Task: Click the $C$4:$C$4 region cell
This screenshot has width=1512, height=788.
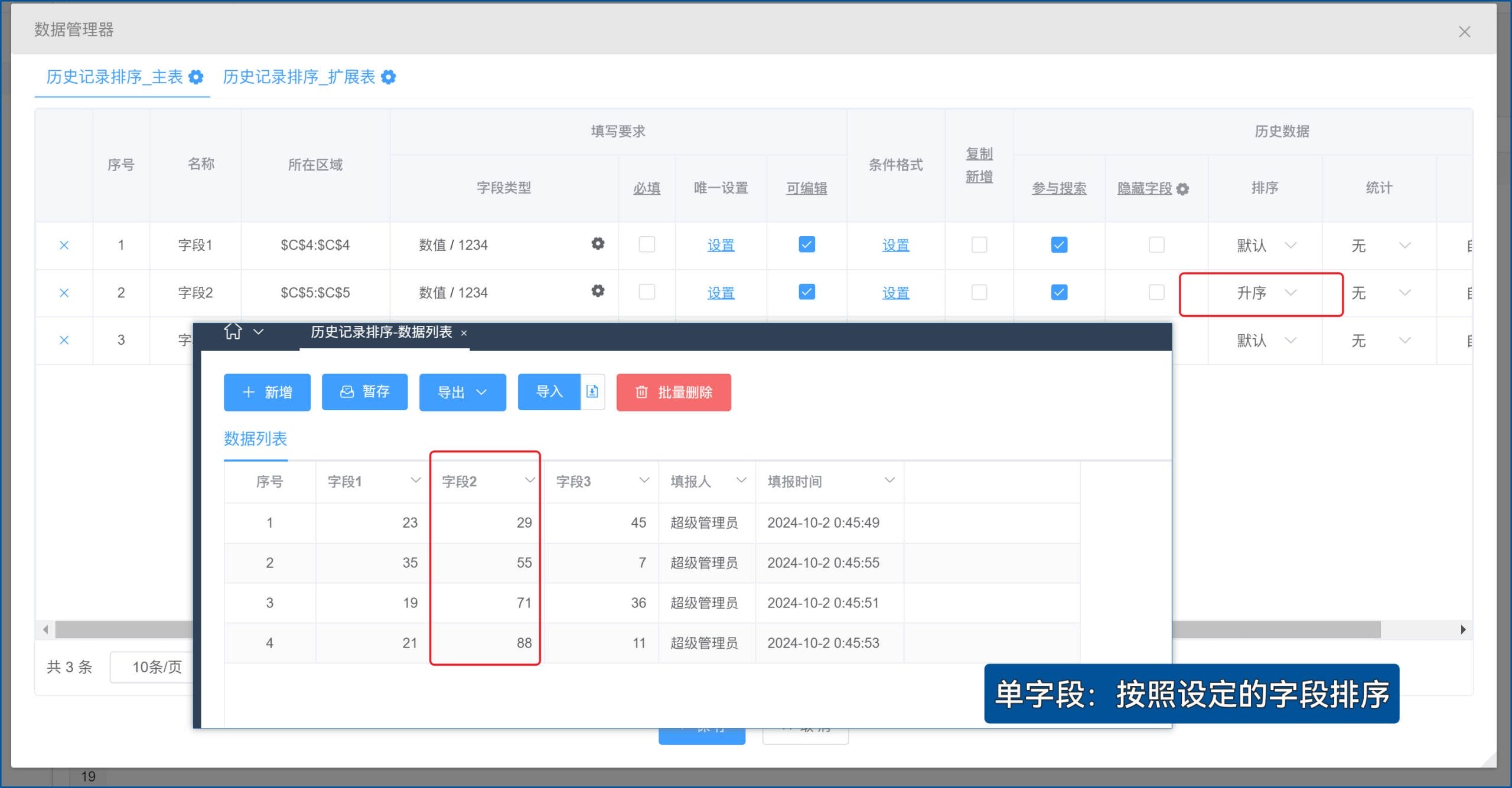Action: click(x=315, y=245)
